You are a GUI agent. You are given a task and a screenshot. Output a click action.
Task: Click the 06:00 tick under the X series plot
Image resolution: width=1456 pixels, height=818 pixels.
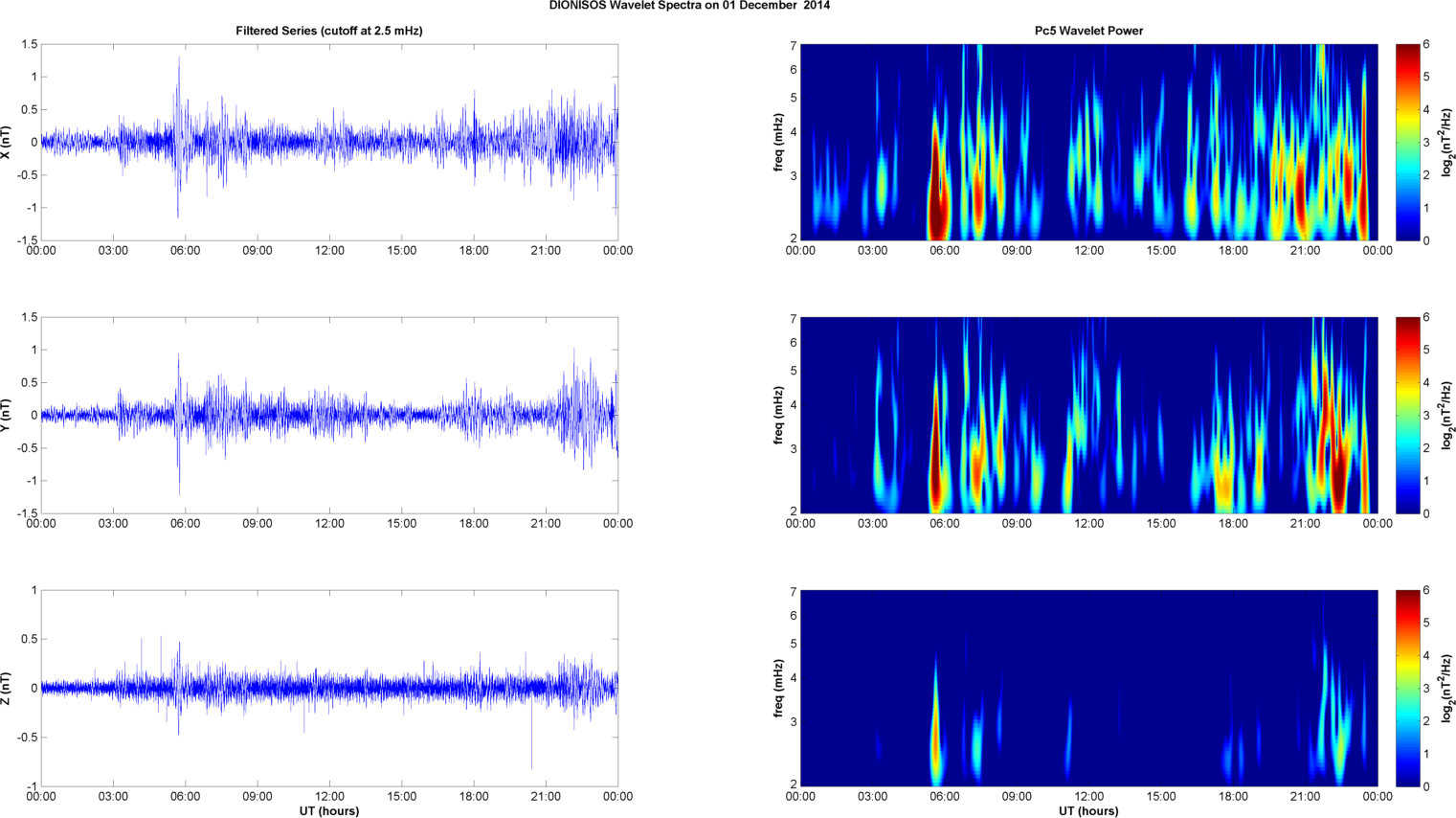[x=186, y=250]
